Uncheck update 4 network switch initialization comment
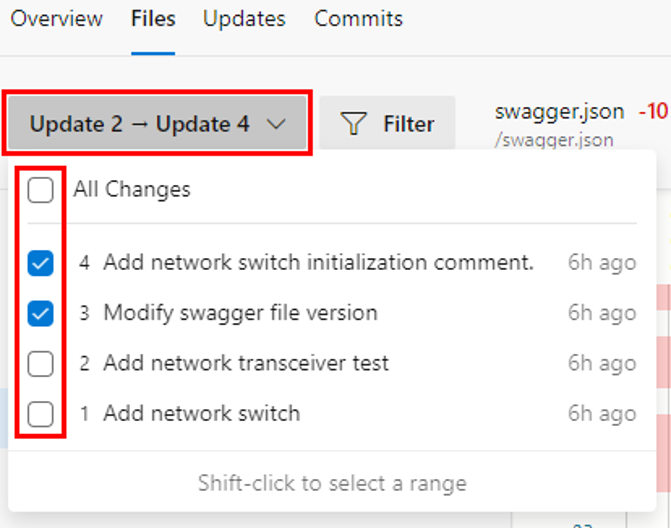The height and width of the screenshot is (528, 671). (x=40, y=263)
